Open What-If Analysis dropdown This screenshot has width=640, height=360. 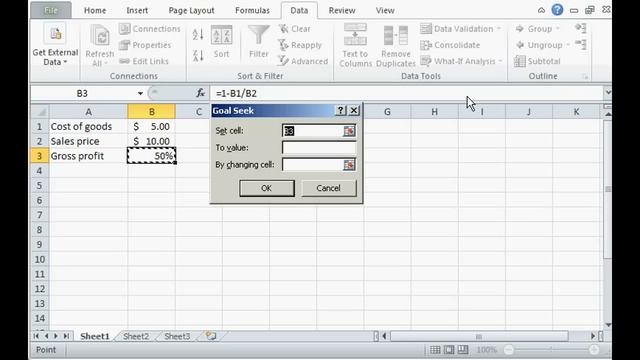(x=461, y=61)
